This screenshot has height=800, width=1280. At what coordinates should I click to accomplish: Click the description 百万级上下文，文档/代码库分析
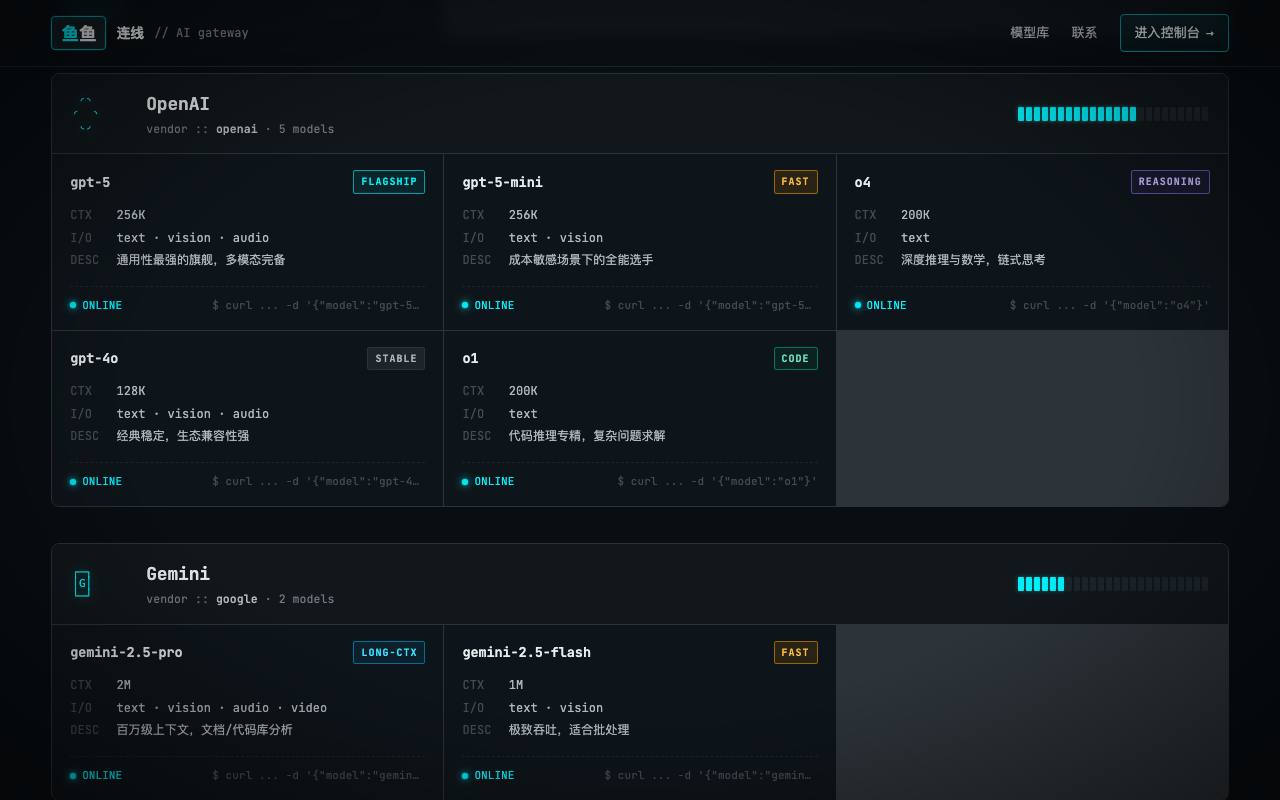(x=205, y=730)
